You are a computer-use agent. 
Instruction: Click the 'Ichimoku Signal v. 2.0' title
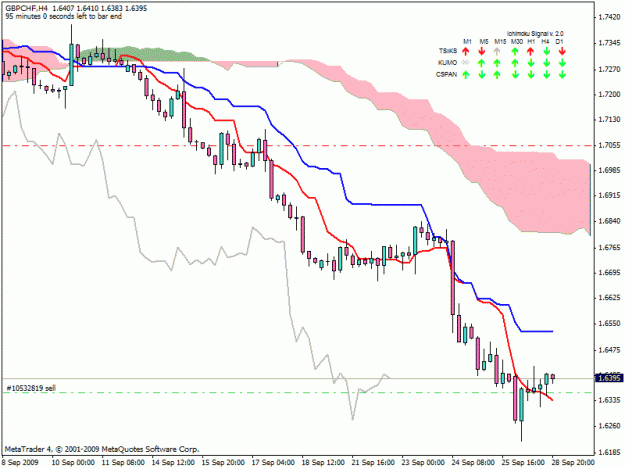(535, 34)
